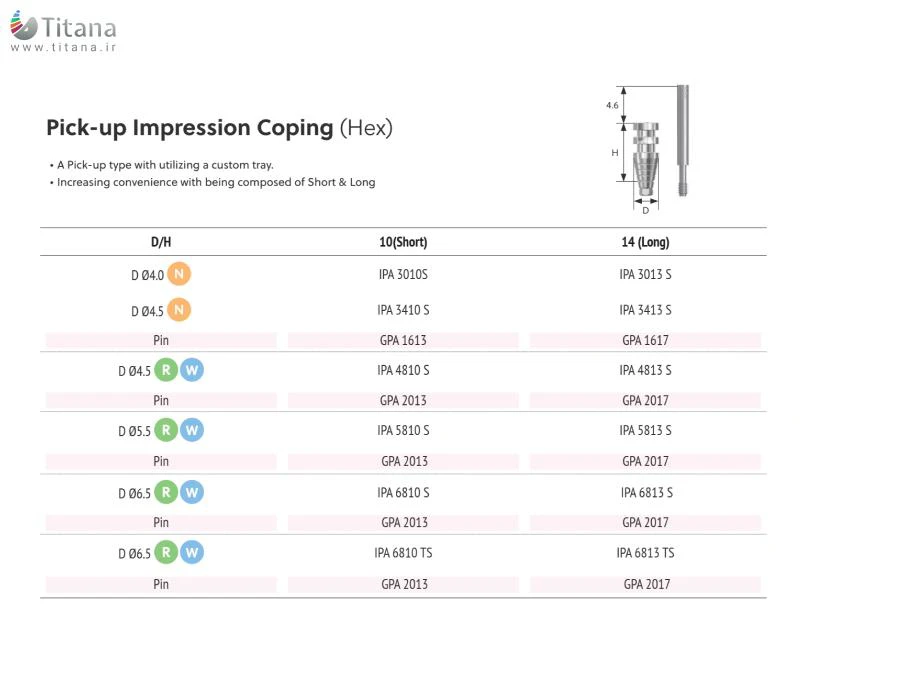Screen dimensions: 901x685
Task: Select green R badge next to D Ø5.5
Action: 166,430
